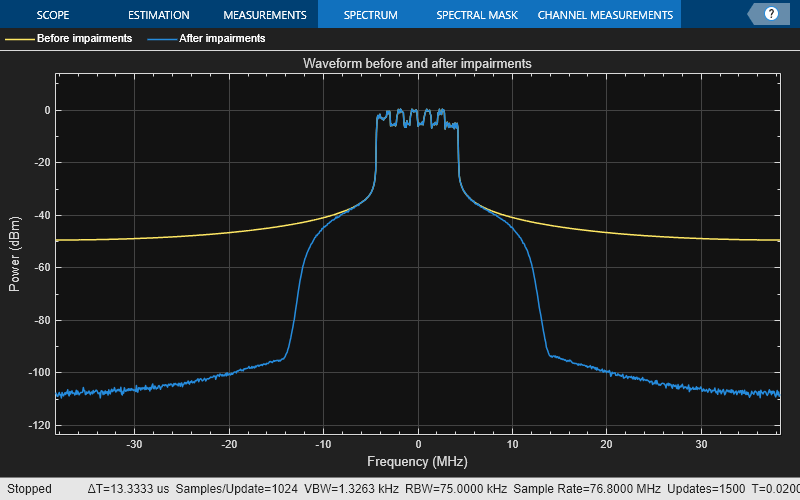
Task: Select the MEASUREMENTS tab
Action: click(265, 15)
